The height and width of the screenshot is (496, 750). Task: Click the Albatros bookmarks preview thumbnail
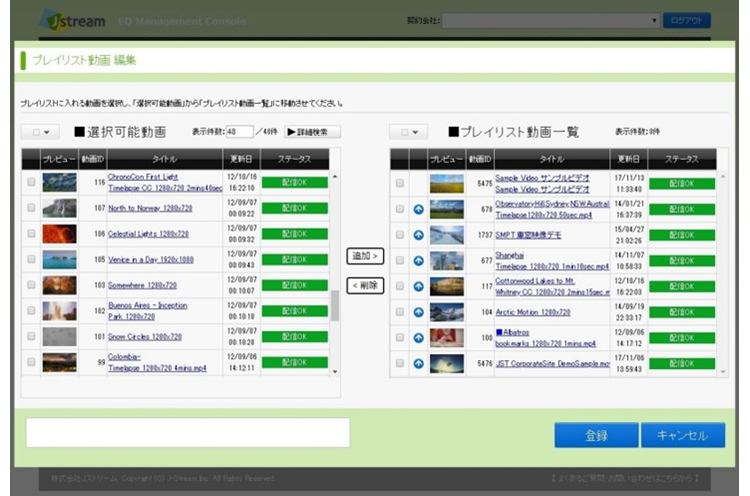pos(447,338)
